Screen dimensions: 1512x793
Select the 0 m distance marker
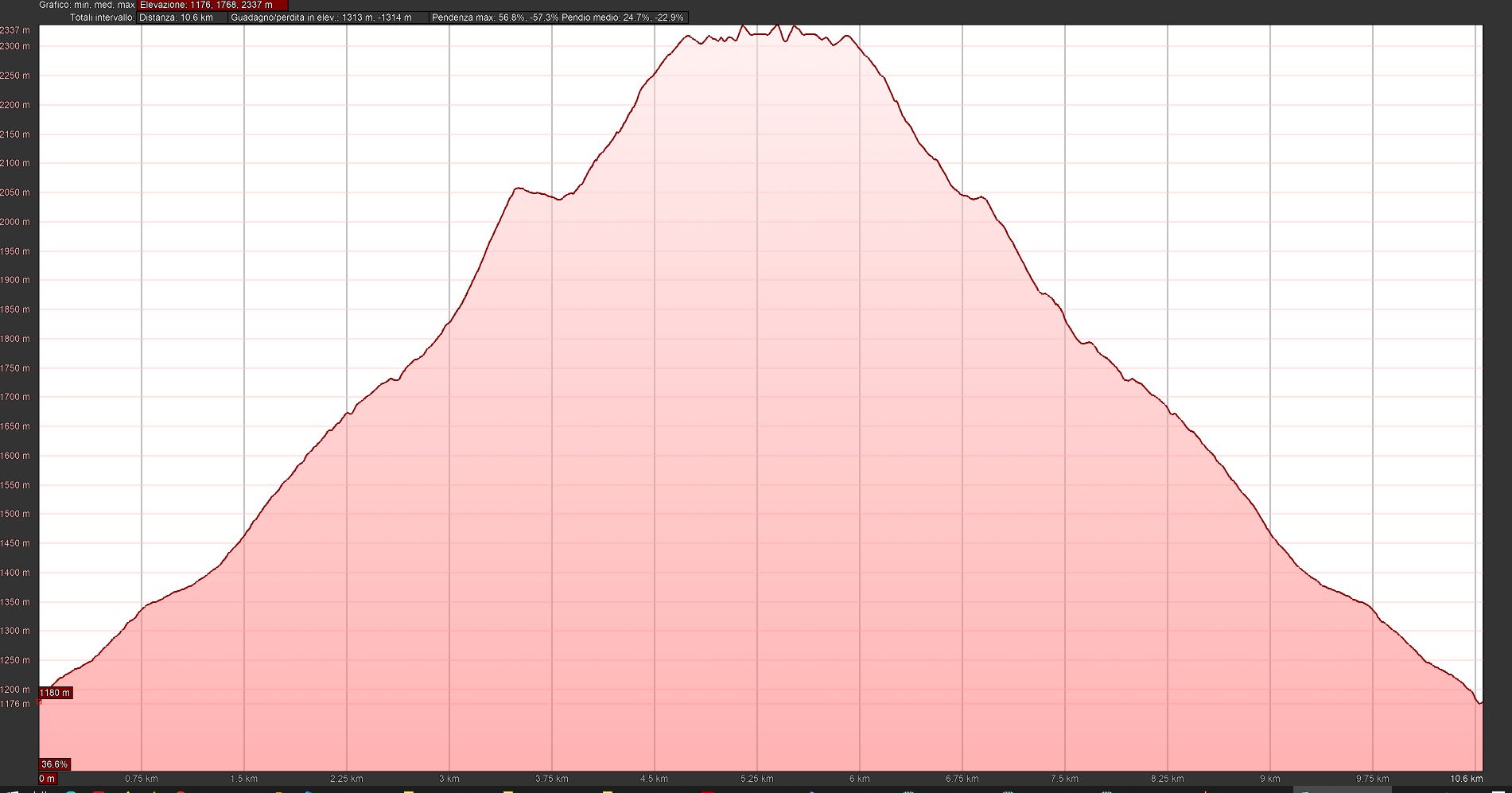47,779
